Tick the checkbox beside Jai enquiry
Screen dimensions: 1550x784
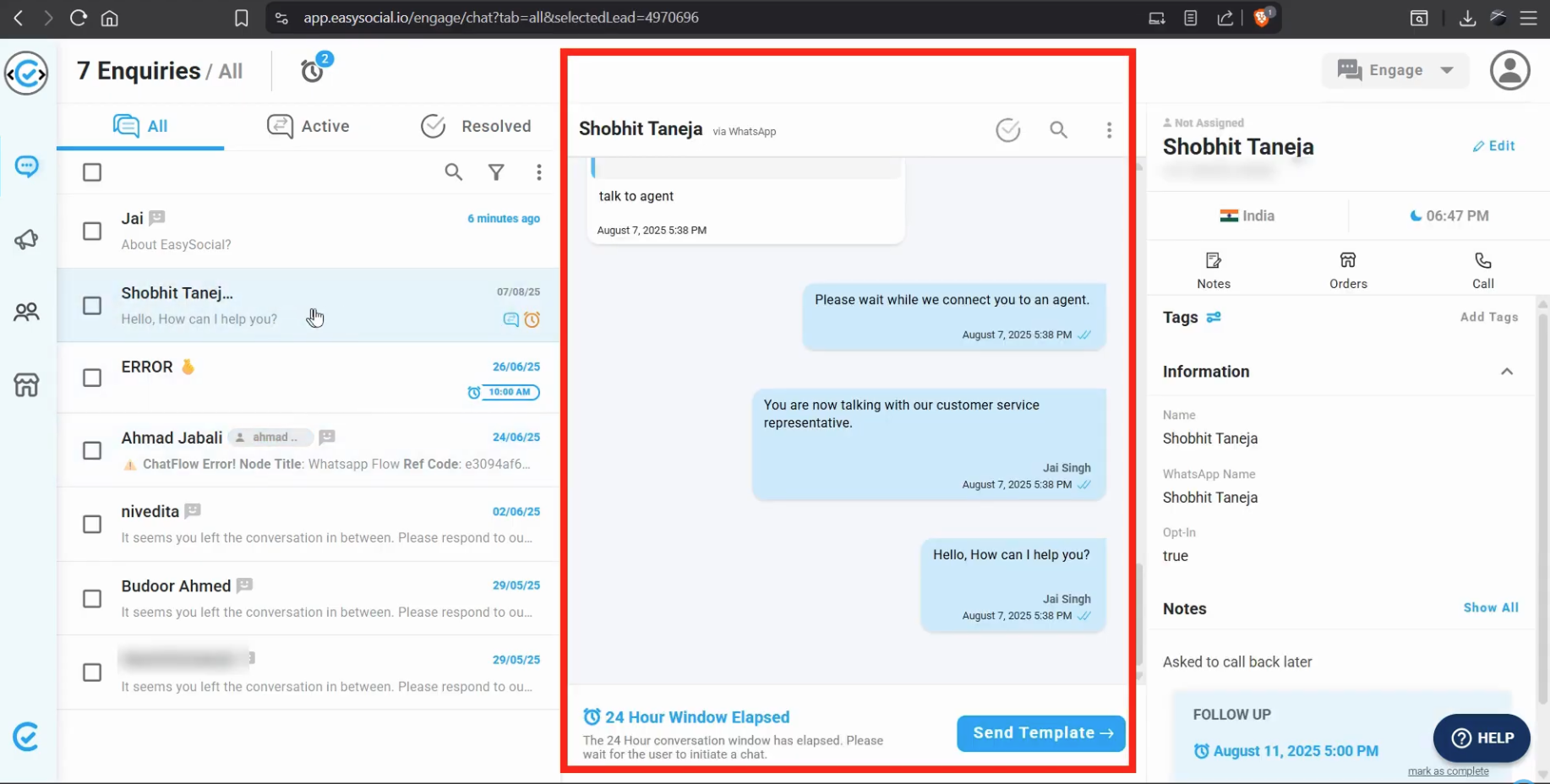[92, 231]
